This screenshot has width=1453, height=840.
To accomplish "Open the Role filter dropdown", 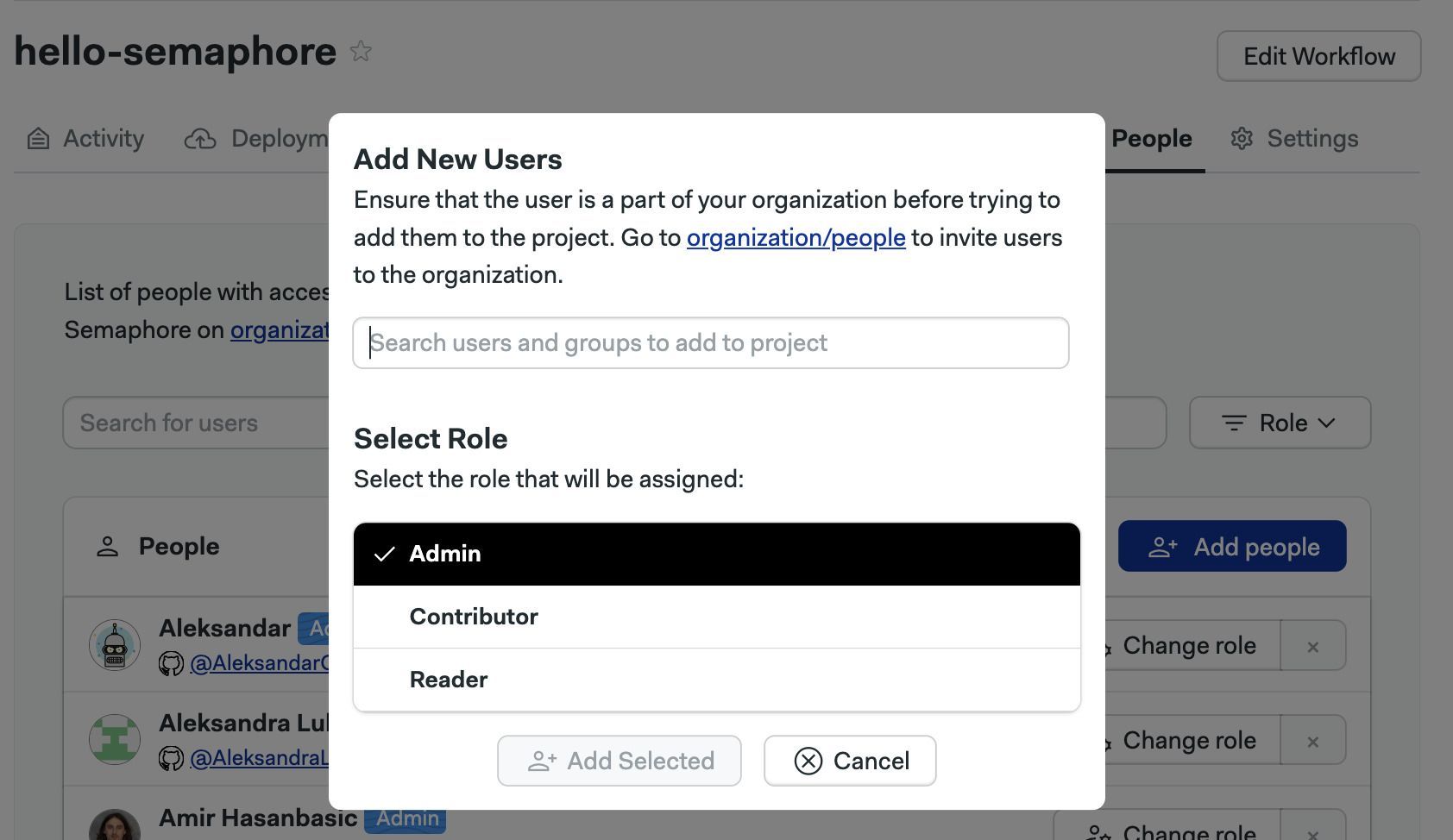I will coord(1280,423).
